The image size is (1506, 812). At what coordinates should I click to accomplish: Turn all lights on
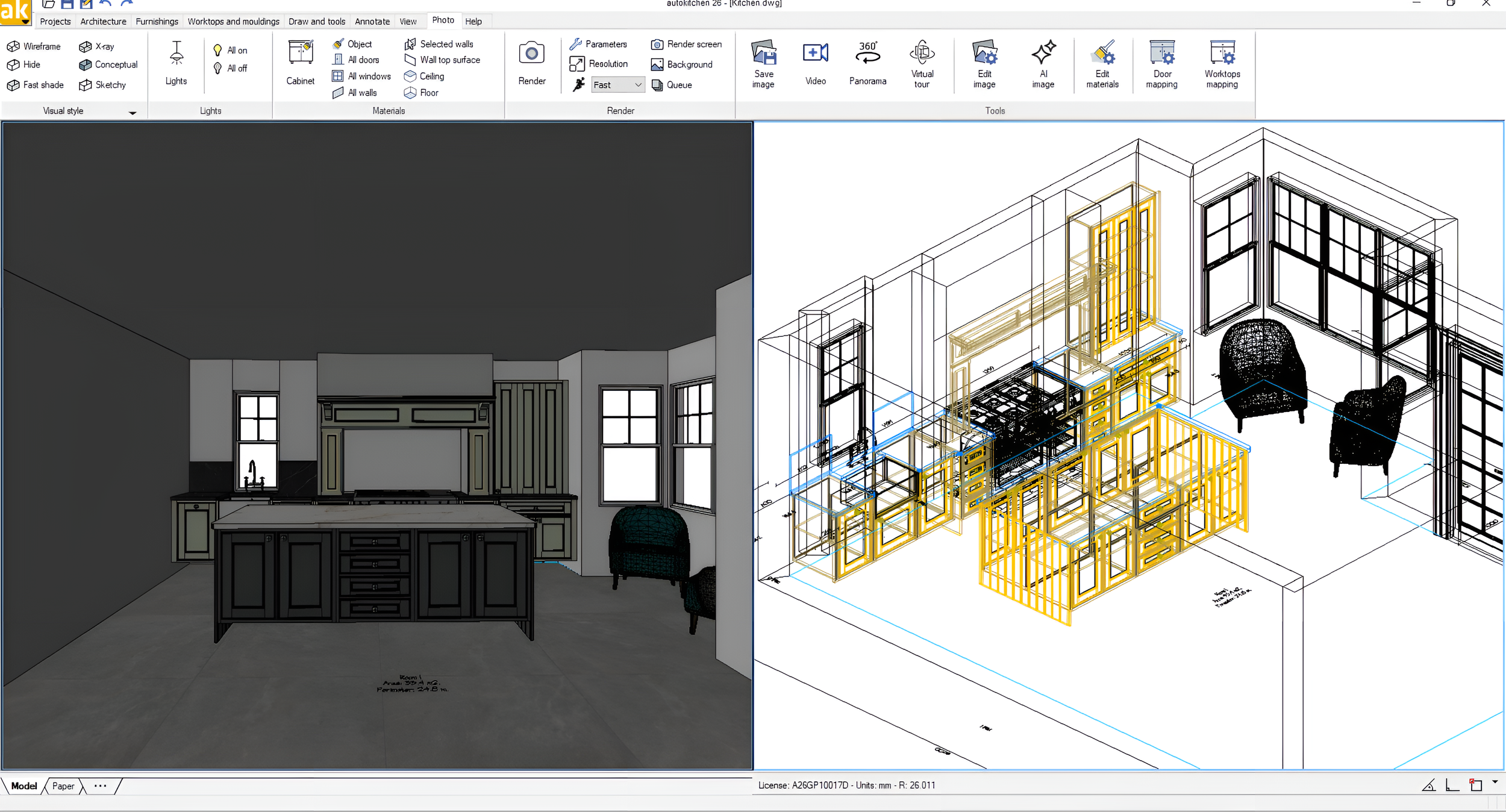[x=230, y=51]
